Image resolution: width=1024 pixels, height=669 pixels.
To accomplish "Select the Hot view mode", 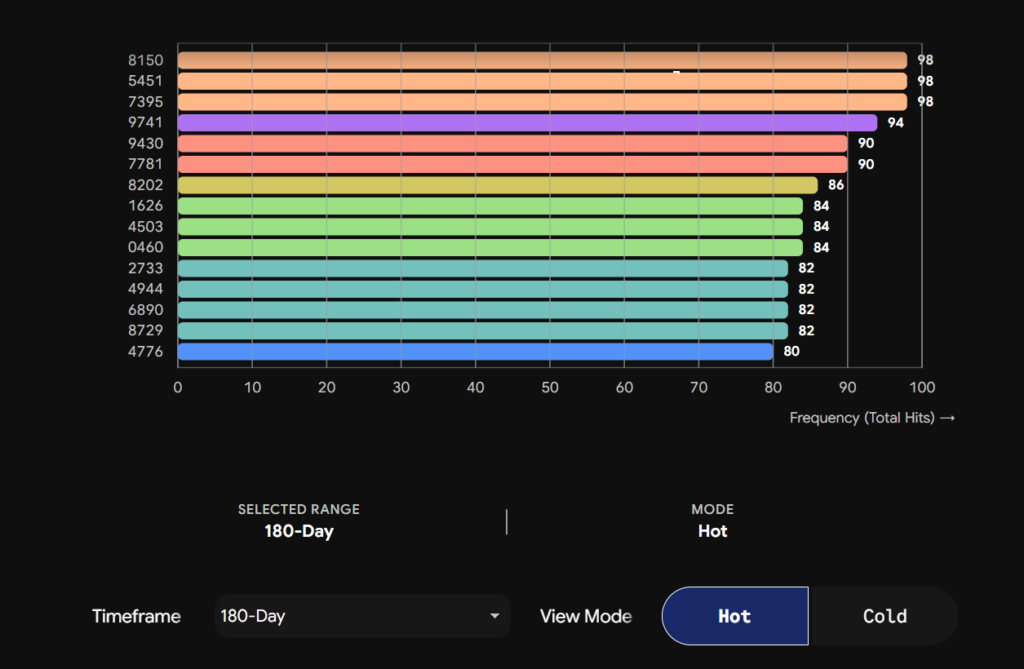I will coord(735,616).
